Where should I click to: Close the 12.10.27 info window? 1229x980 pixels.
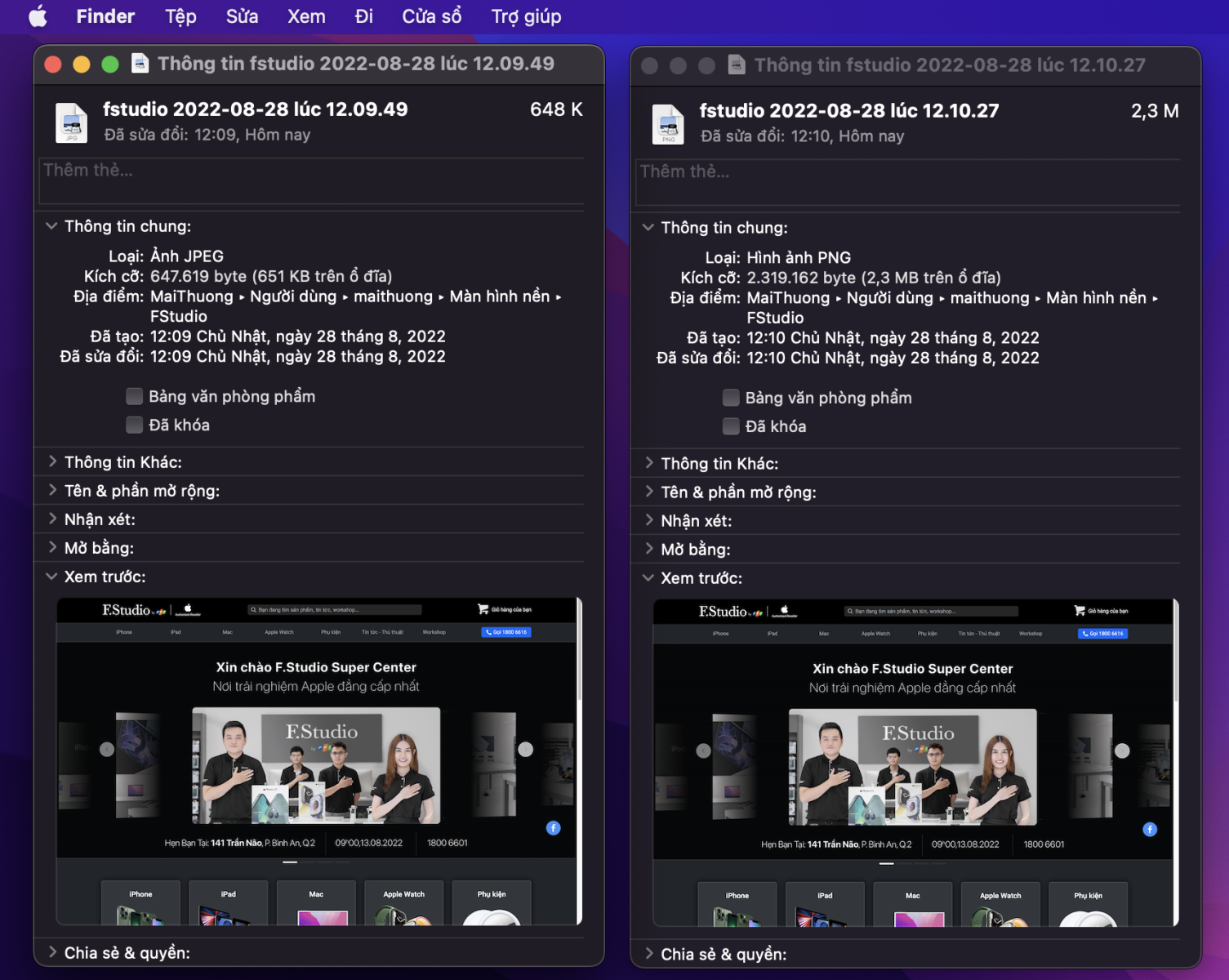[x=650, y=65]
